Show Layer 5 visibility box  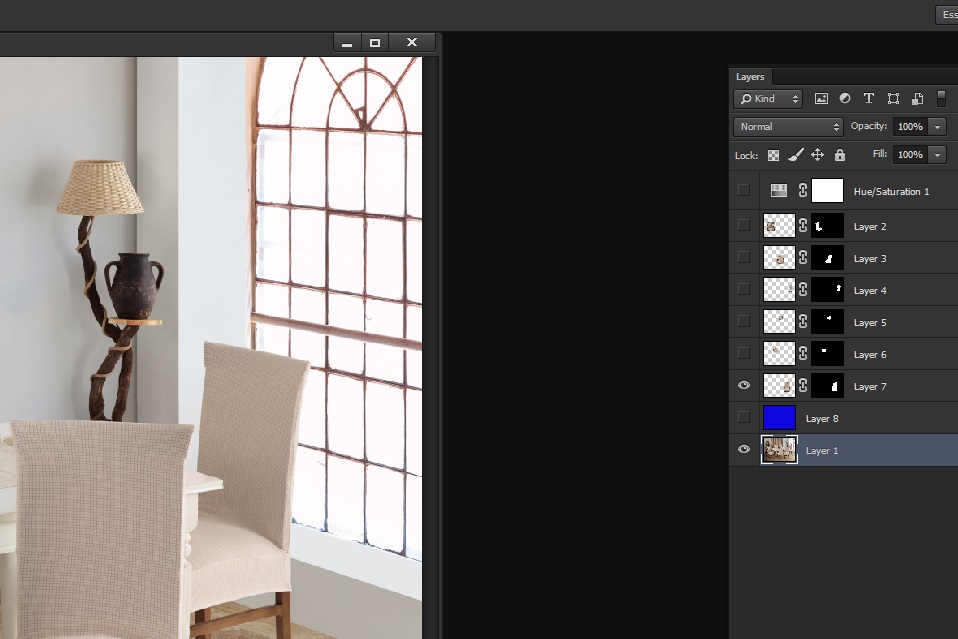744,321
